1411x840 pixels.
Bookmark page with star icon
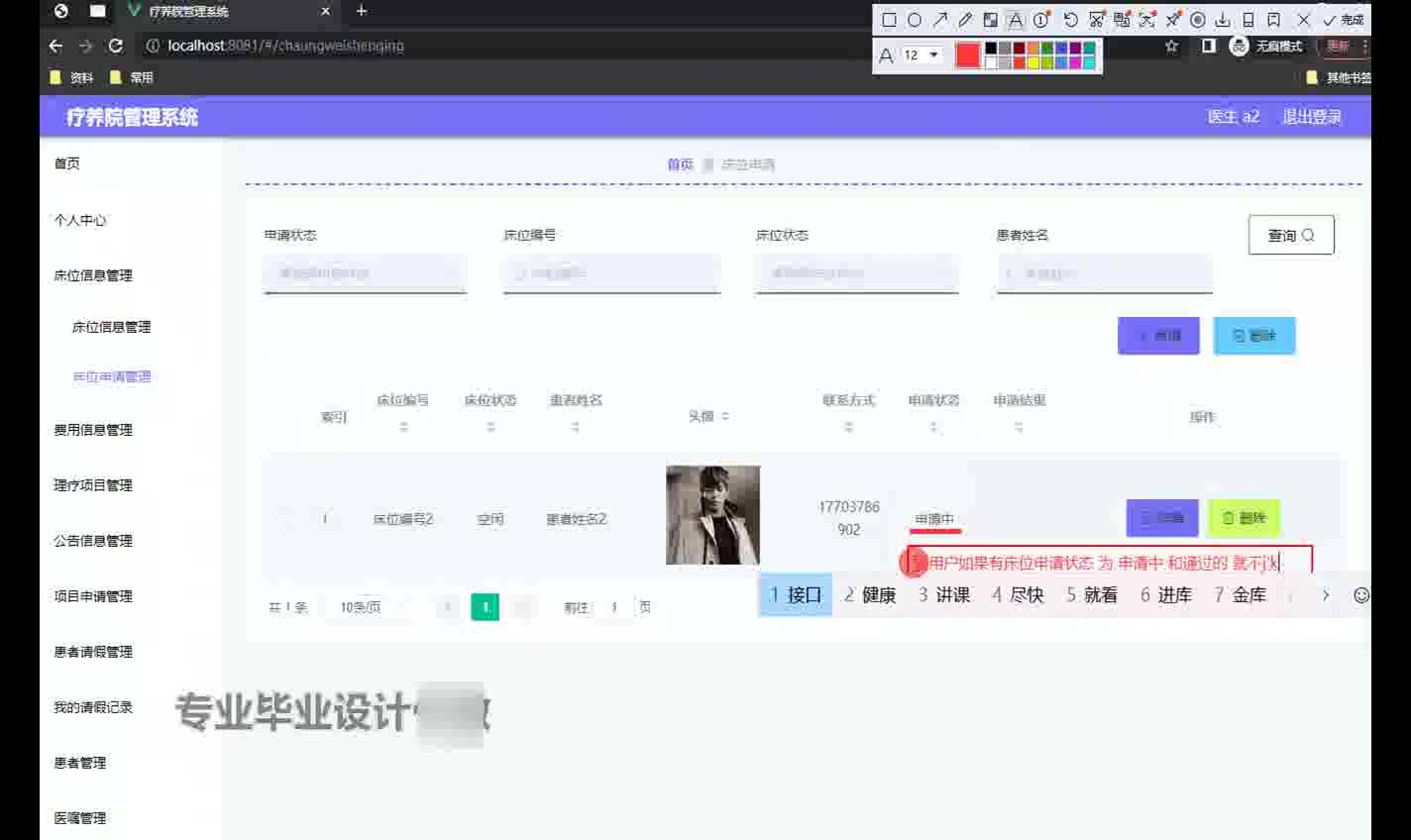pos(1171,46)
